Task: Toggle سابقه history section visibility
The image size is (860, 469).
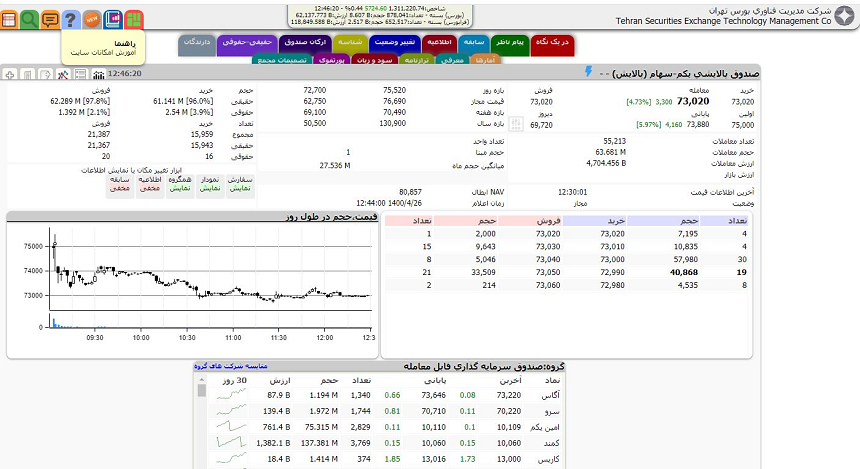Action: click(x=119, y=184)
